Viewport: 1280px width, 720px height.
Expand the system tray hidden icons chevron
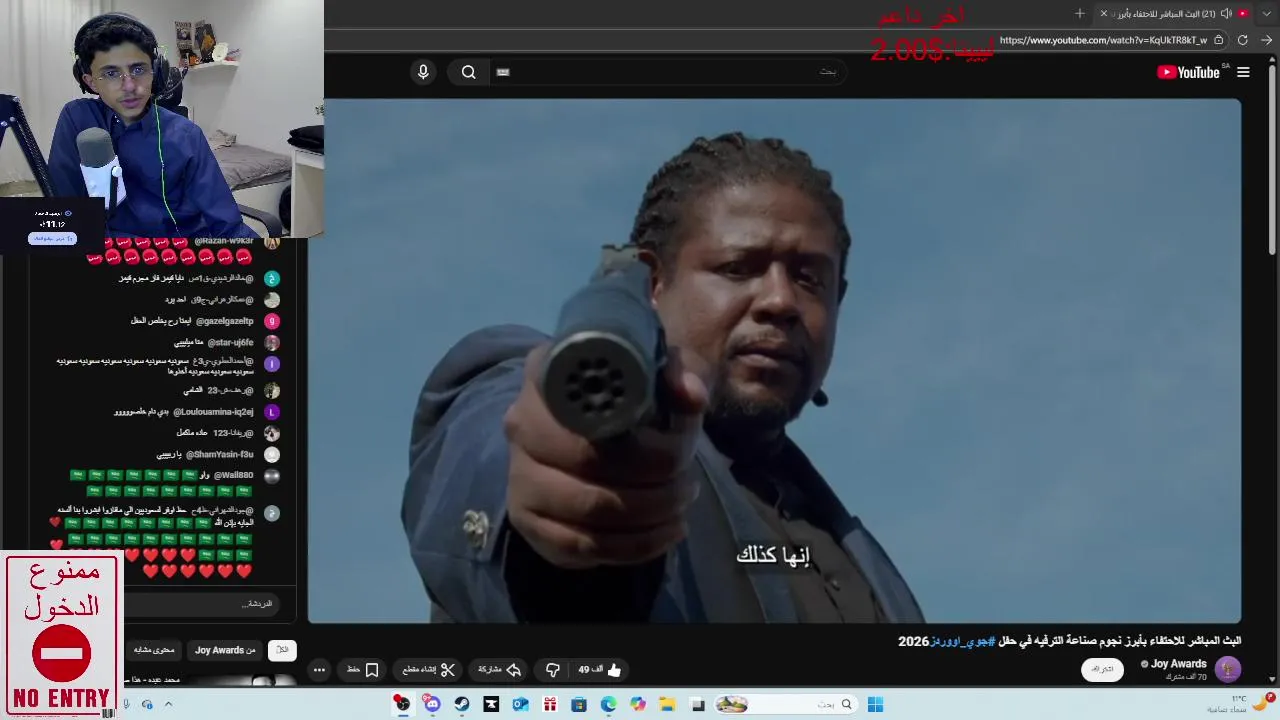pyautogui.click(x=167, y=704)
